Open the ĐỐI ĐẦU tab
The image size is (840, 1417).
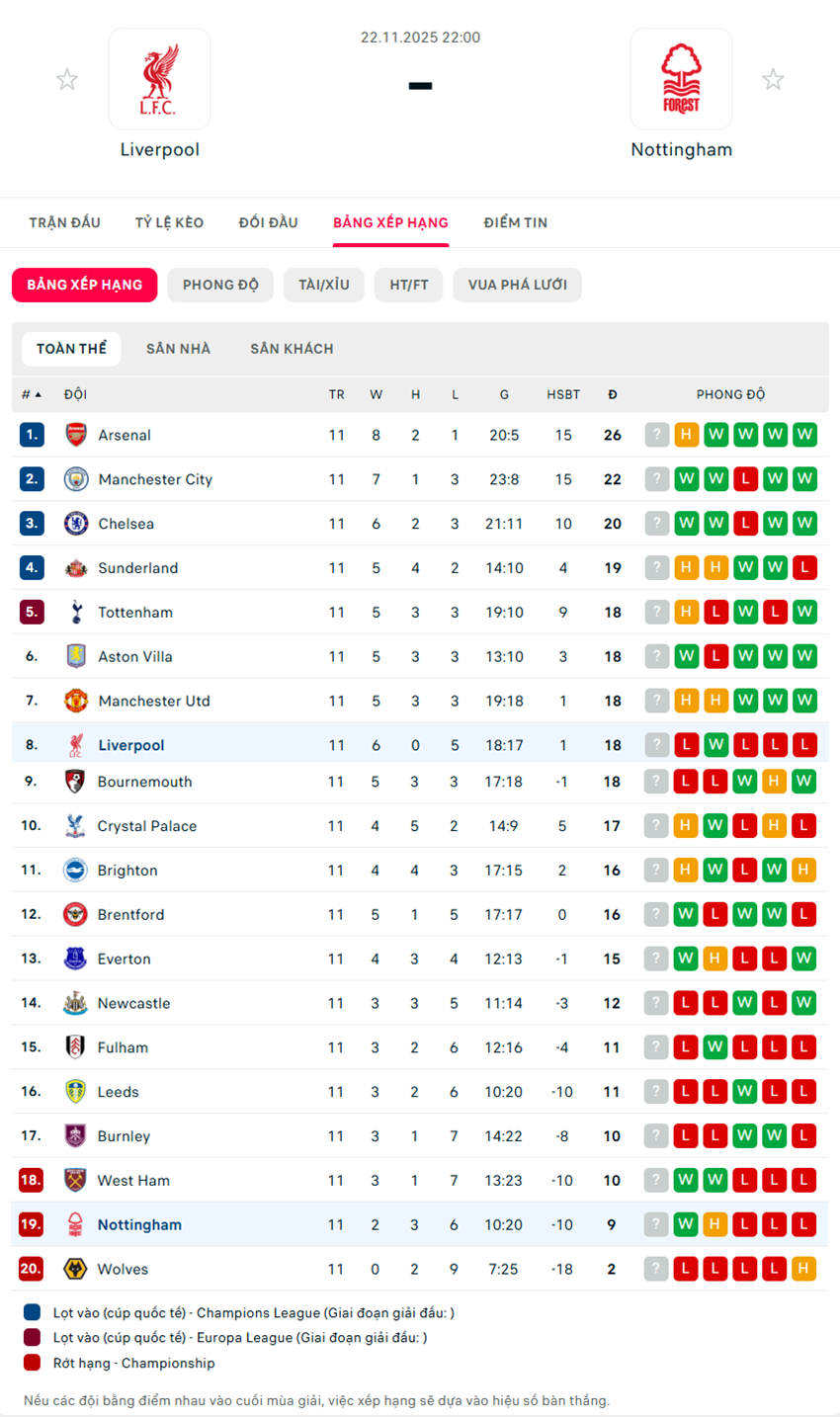coord(268,222)
